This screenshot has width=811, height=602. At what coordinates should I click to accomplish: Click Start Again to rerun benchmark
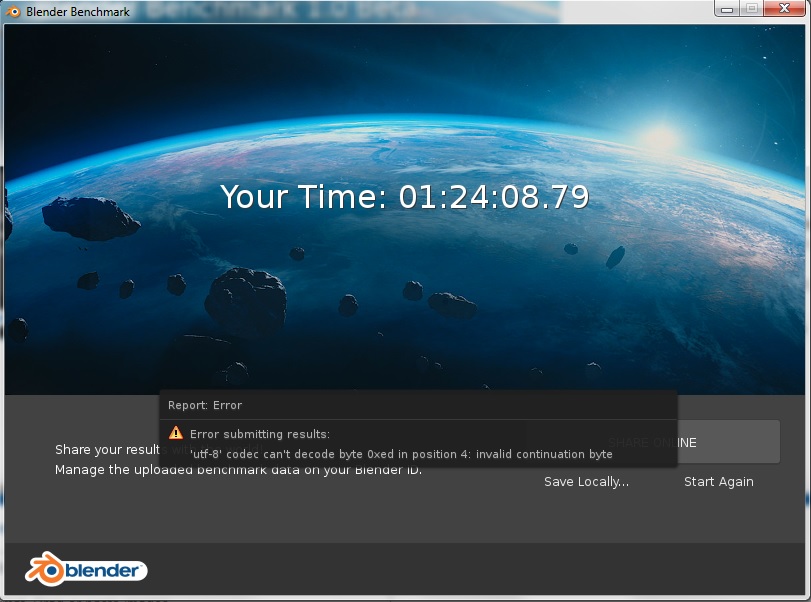click(718, 482)
